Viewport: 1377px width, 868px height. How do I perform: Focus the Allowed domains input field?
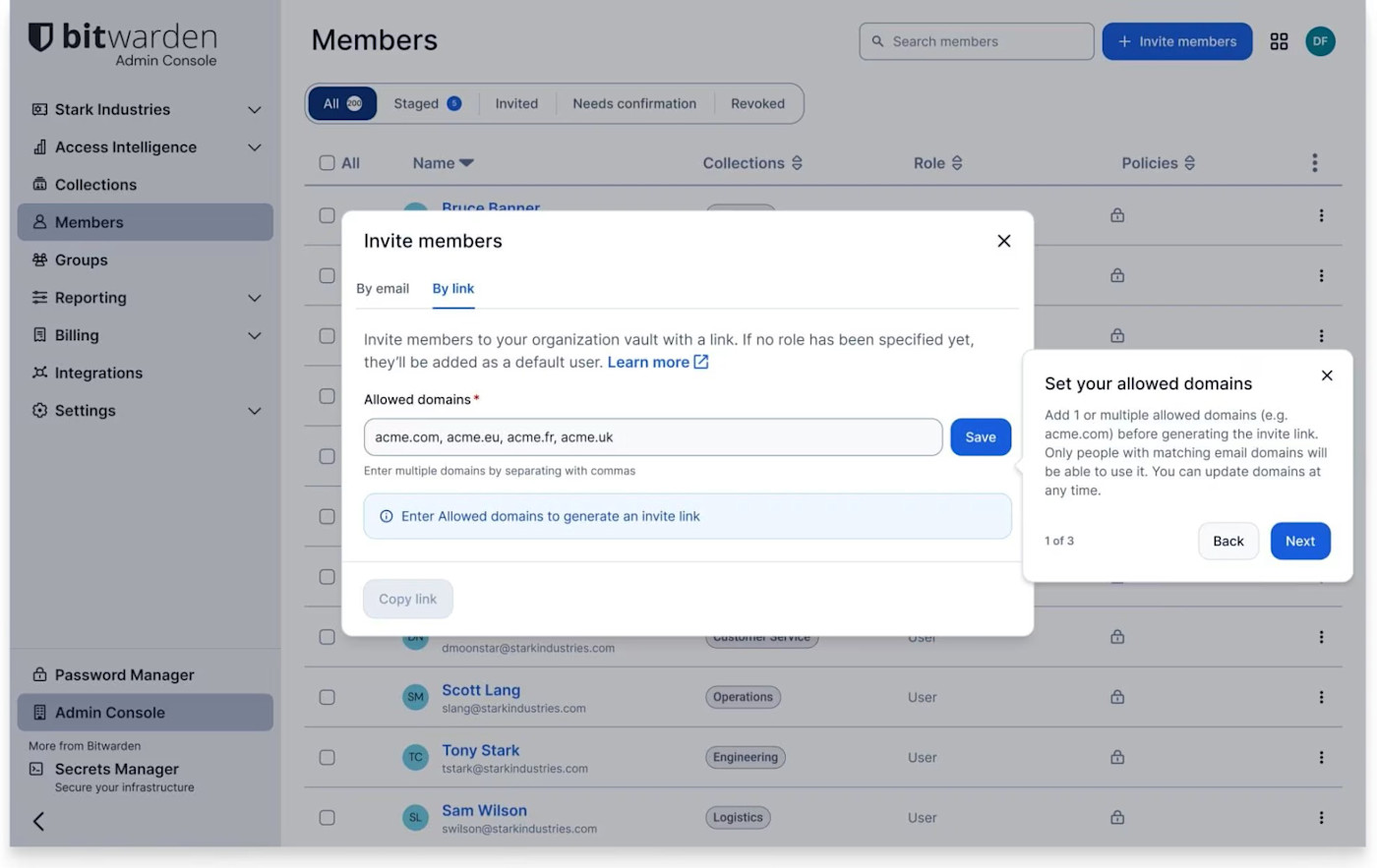click(653, 437)
